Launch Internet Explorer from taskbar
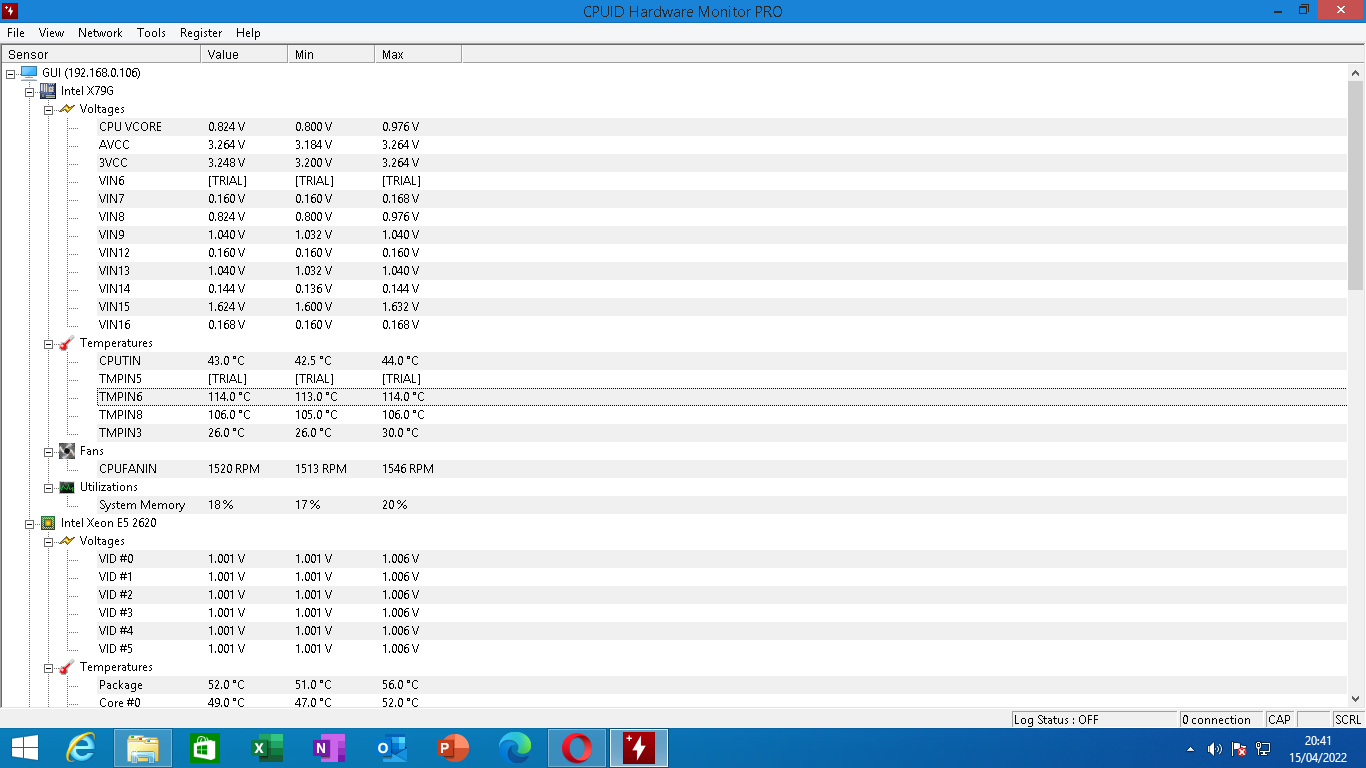Screen dimensions: 1366x768 [80, 748]
